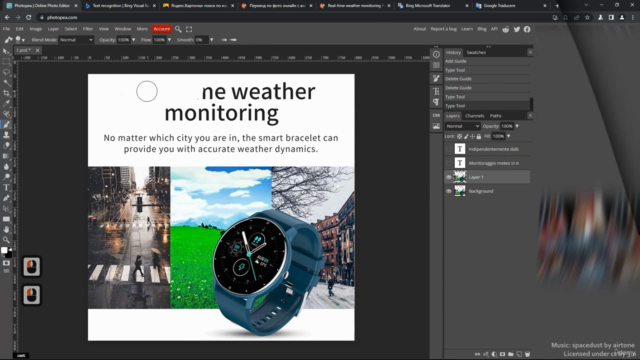
Task: Open the Properties side panel icon
Action: (436, 65)
